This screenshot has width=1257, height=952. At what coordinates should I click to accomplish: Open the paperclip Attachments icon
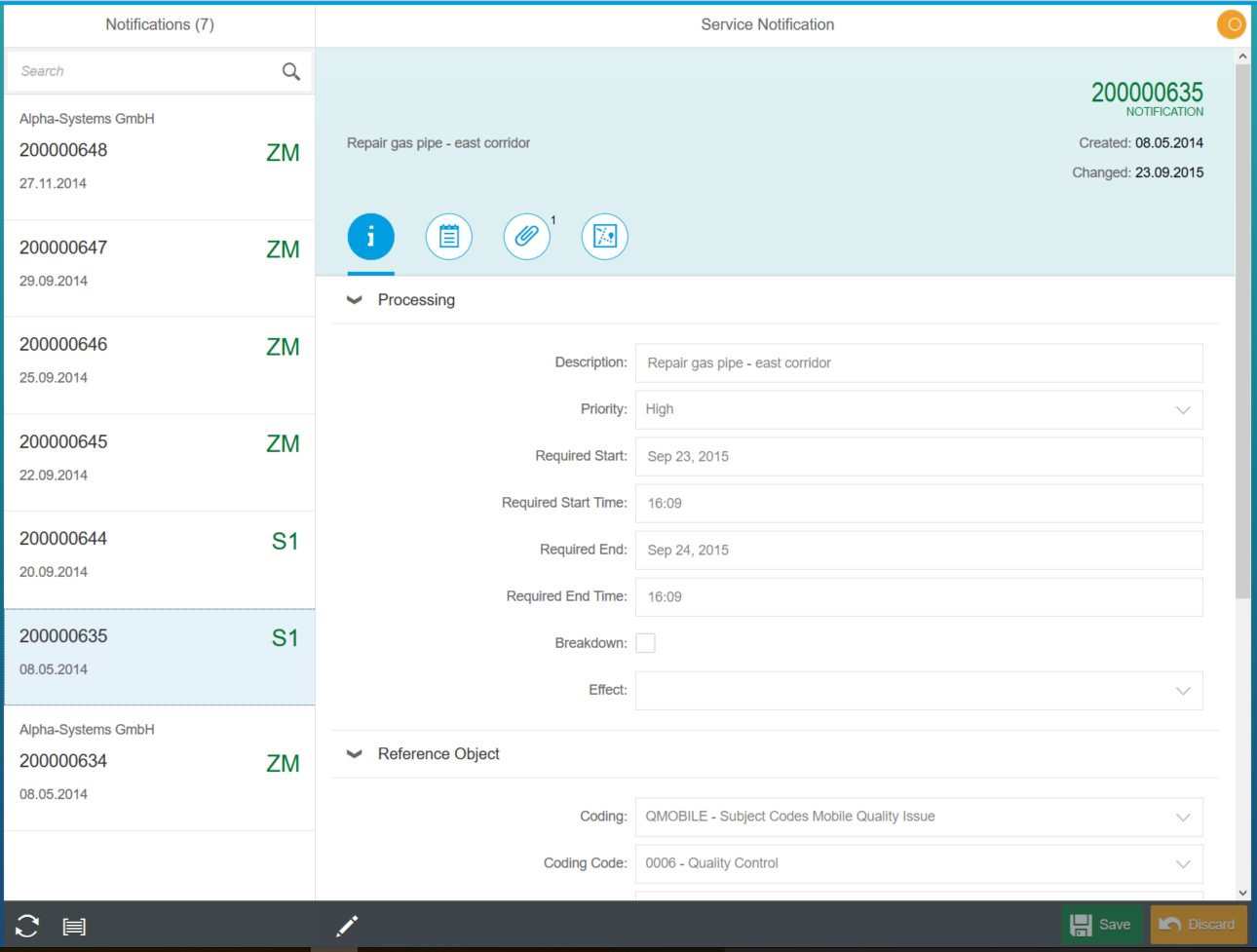tap(526, 236)
